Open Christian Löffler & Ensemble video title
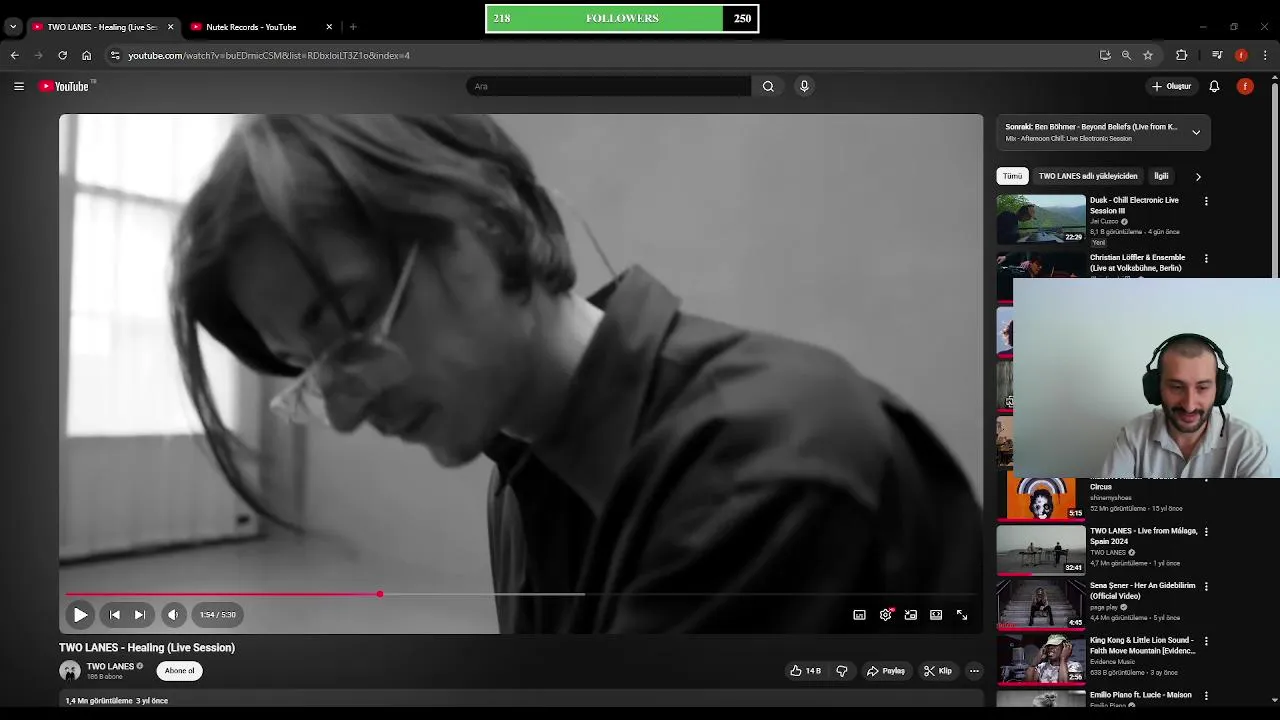Image resolution: width=1280 pixels, height=720 pixels. [1137, 263]
